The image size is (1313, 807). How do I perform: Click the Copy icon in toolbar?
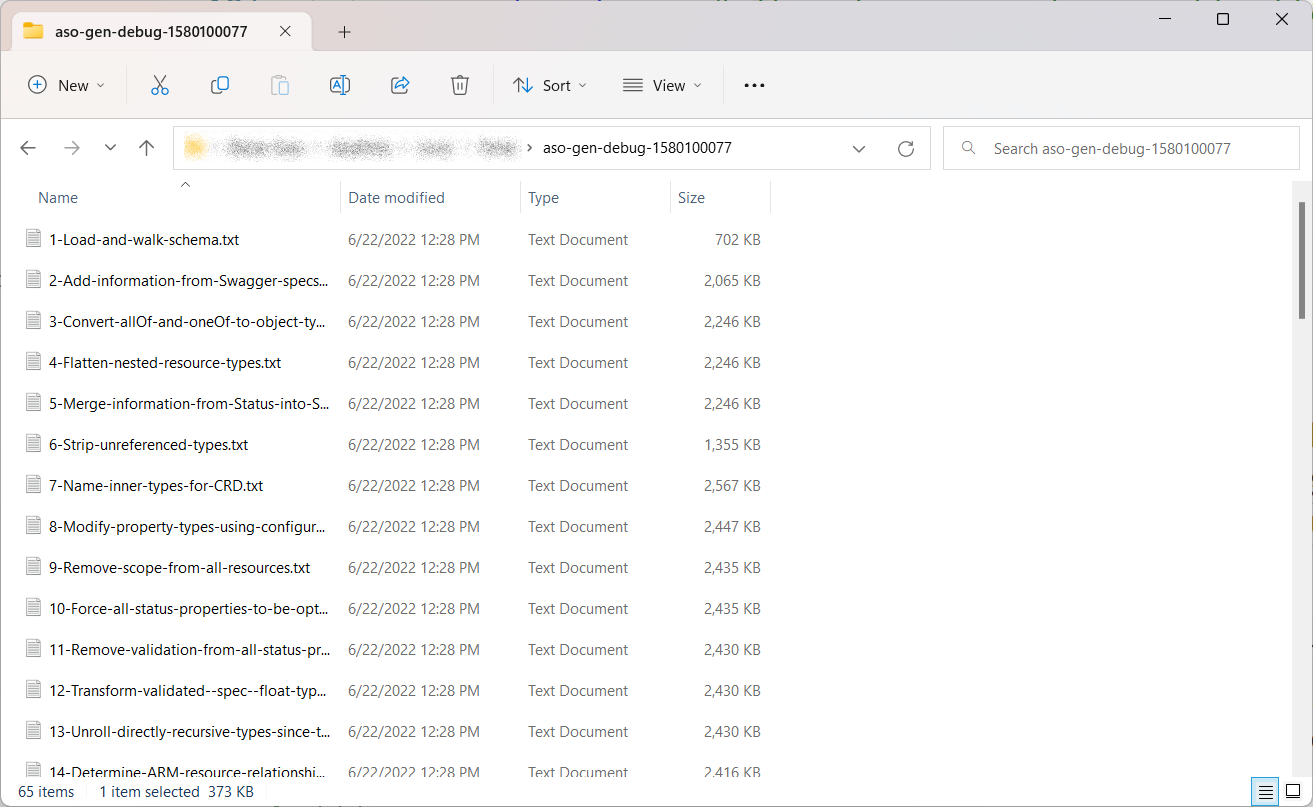click(220, 86)
